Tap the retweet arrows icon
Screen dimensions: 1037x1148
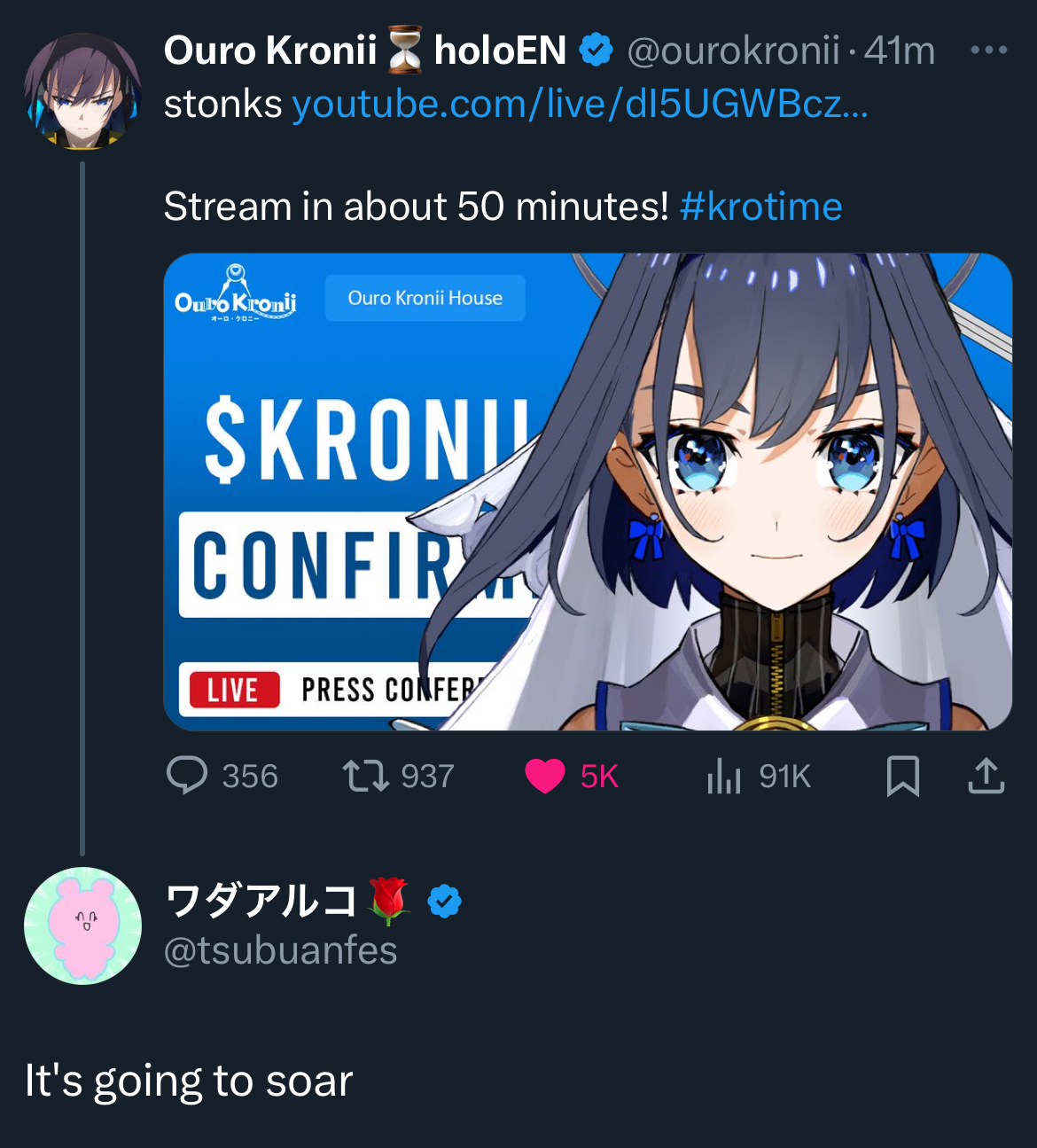pos(365,776)
